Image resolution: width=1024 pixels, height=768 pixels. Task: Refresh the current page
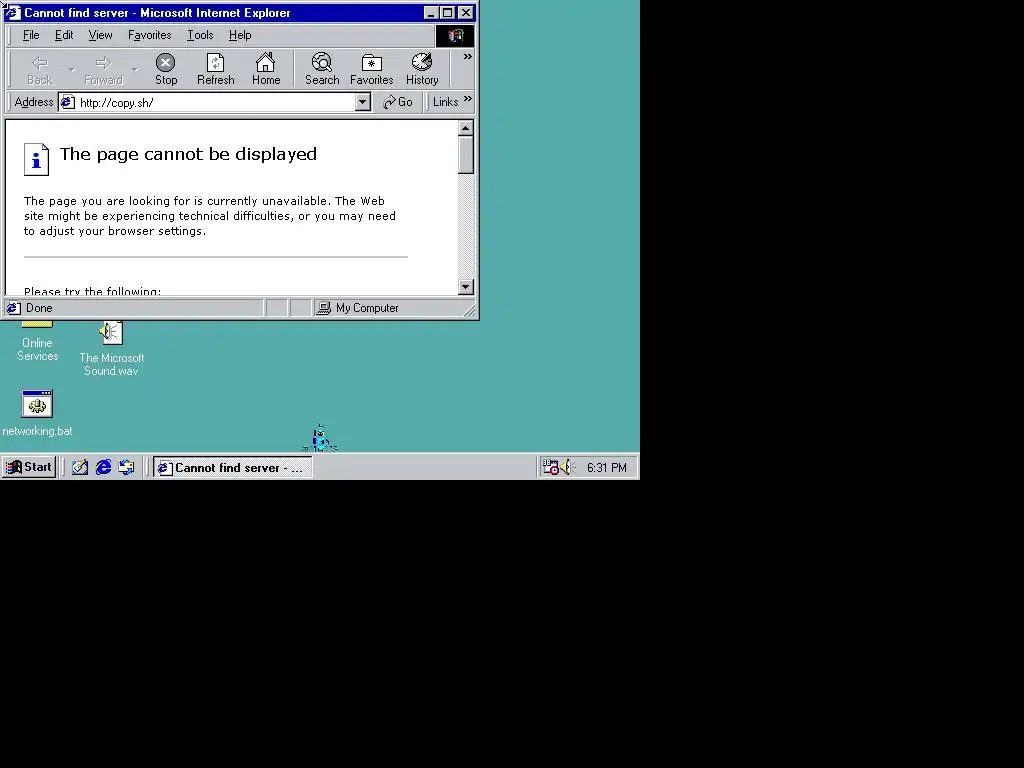click(216, 69)
